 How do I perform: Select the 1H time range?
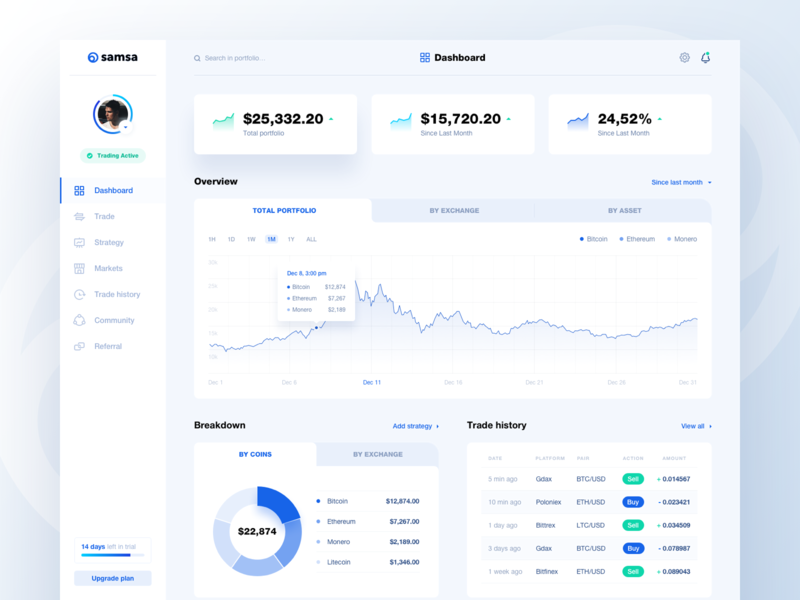tap(212, 239)
